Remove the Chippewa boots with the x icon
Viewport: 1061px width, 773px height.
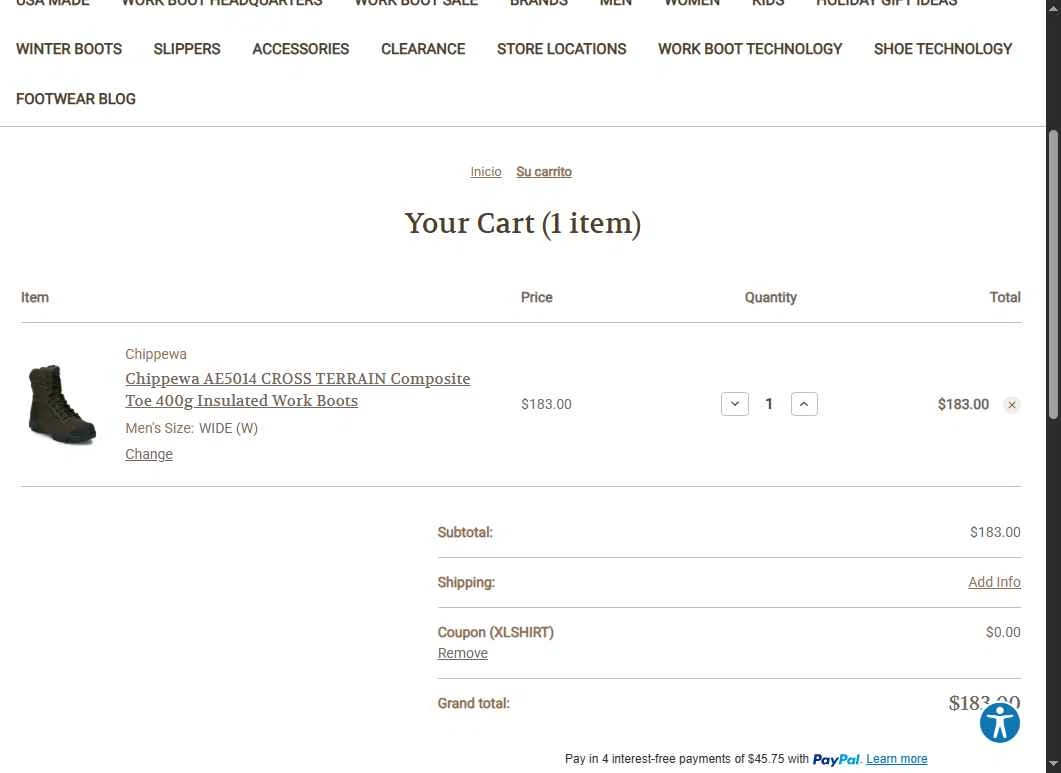1012,405
